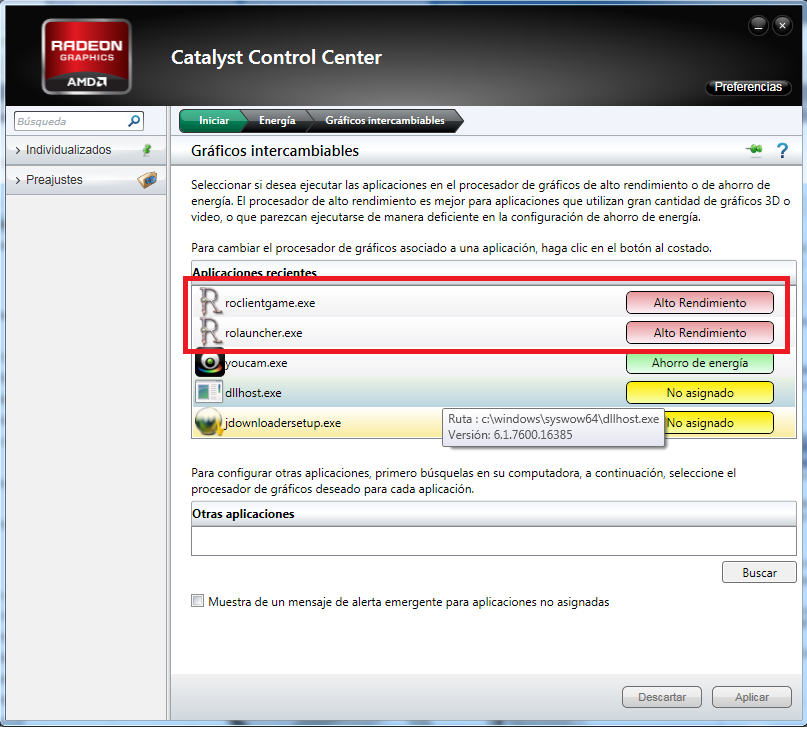Click the Descartar button
Screen dimensions: 807x729
(662, 697)
